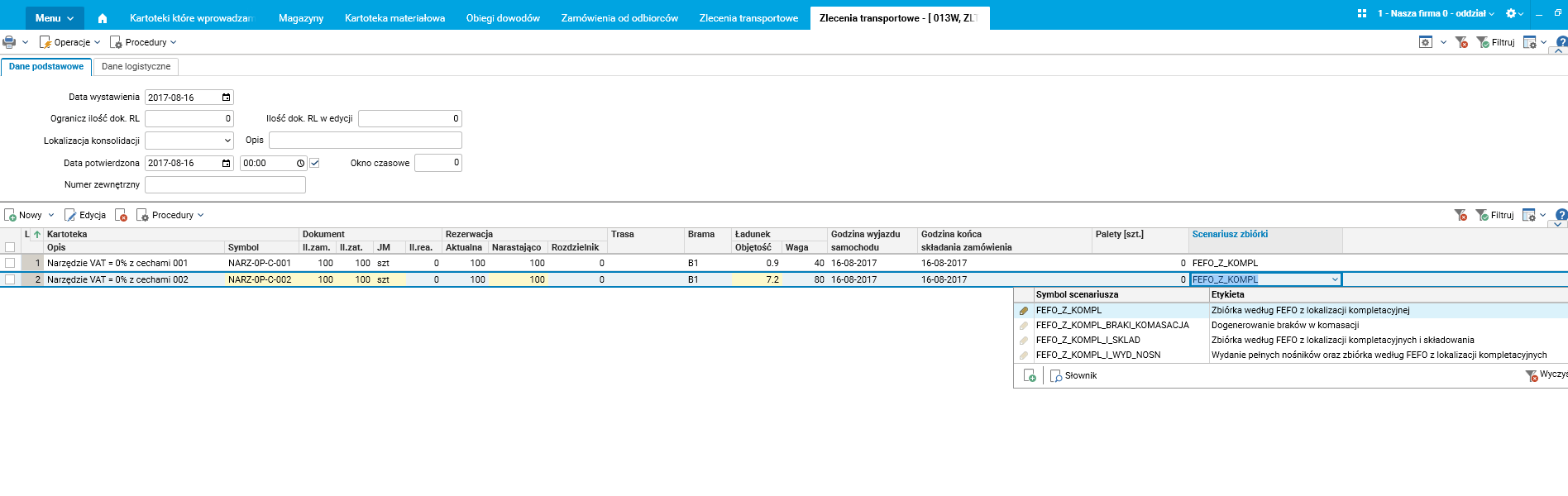Expand the Menu dropdown

coord(54,18)
